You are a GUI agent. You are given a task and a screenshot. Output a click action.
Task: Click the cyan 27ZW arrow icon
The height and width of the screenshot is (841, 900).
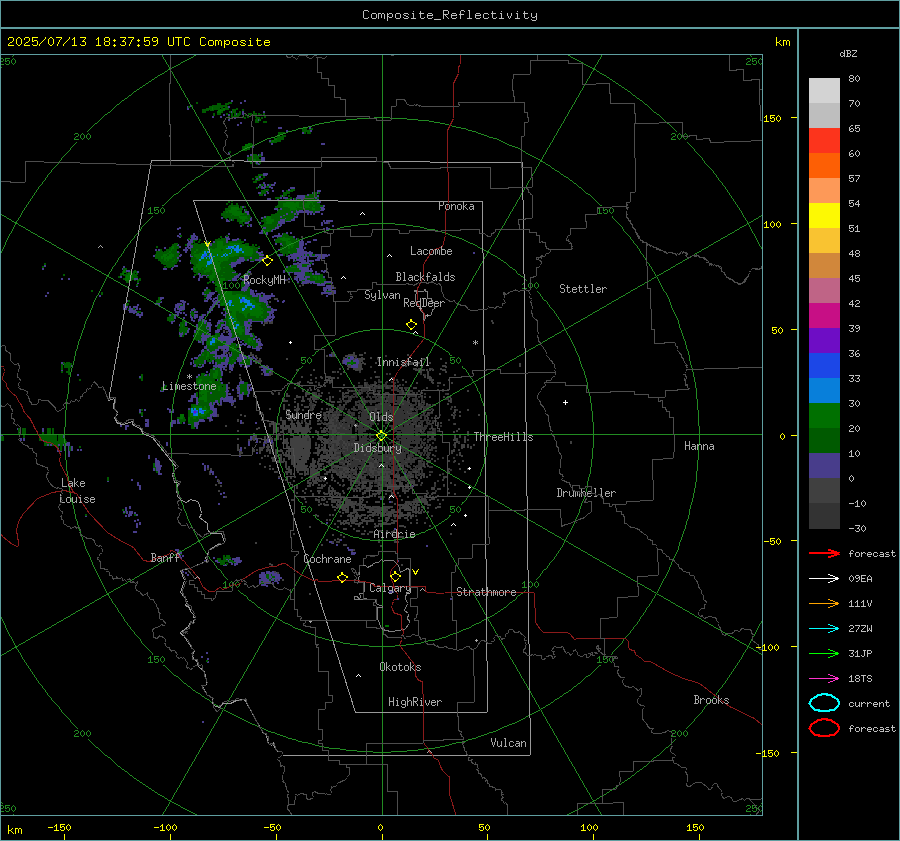click(824, 629)
